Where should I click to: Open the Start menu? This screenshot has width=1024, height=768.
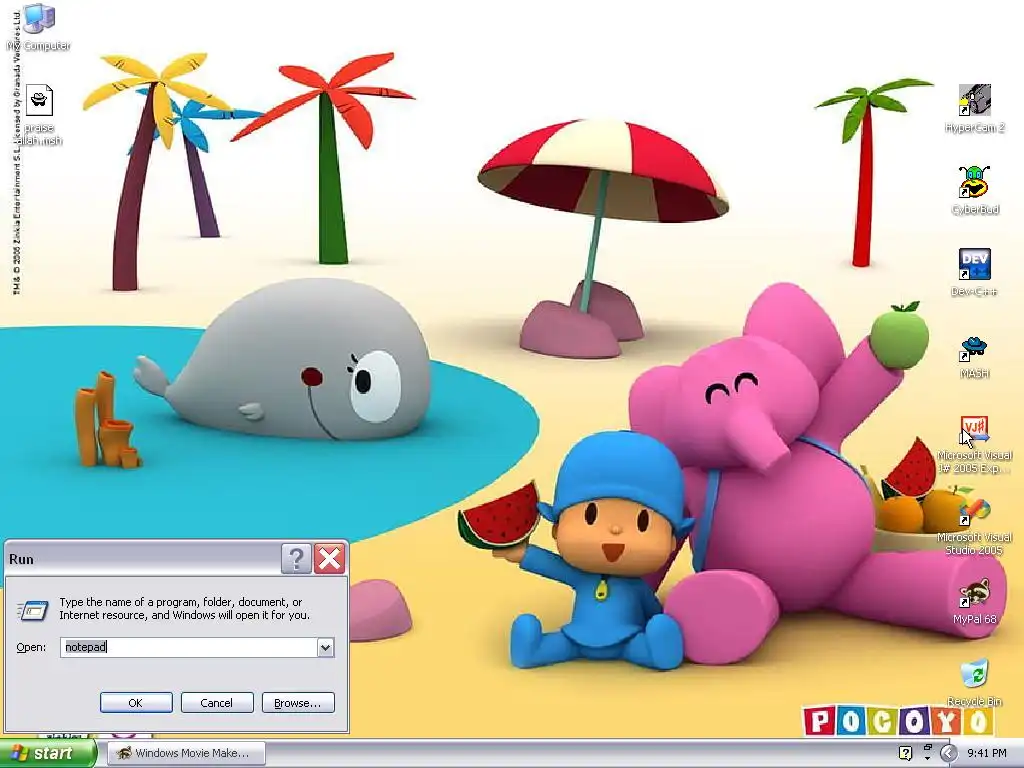[48, 754]
